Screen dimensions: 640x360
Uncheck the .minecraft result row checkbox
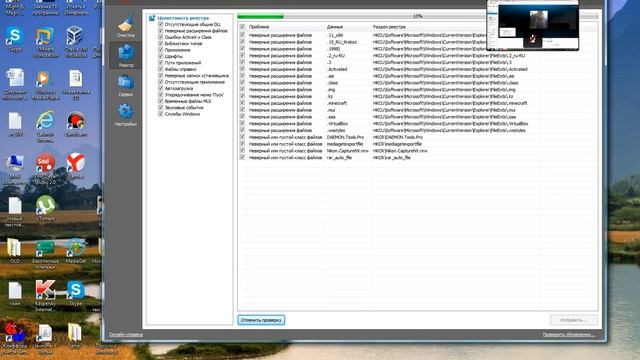[x=242, y=103]
